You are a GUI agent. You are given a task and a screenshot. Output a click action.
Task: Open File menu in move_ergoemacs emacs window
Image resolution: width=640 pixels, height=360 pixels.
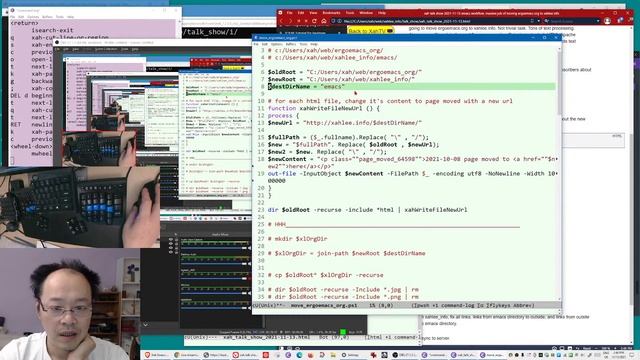pyautogui.click(x=256, y=44)
